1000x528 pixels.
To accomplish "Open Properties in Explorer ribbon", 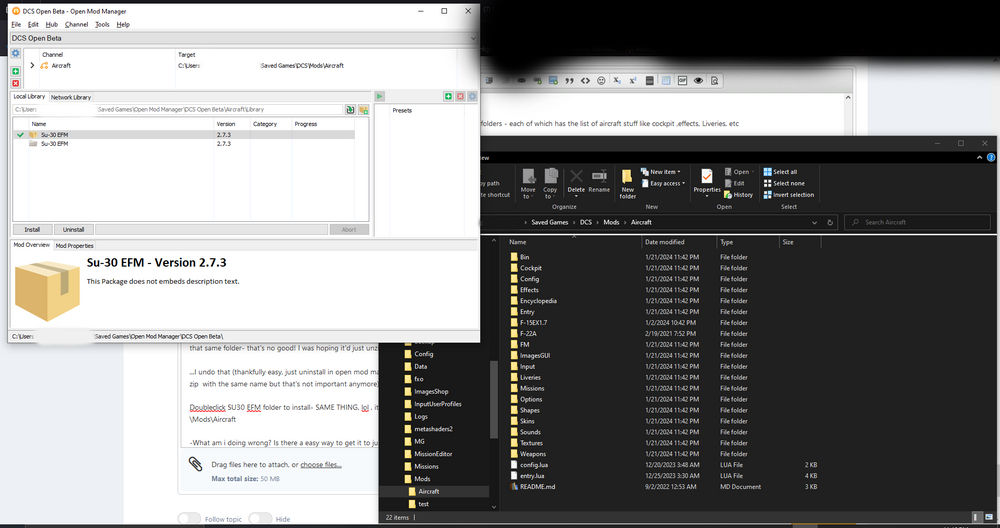I will 707,184.
